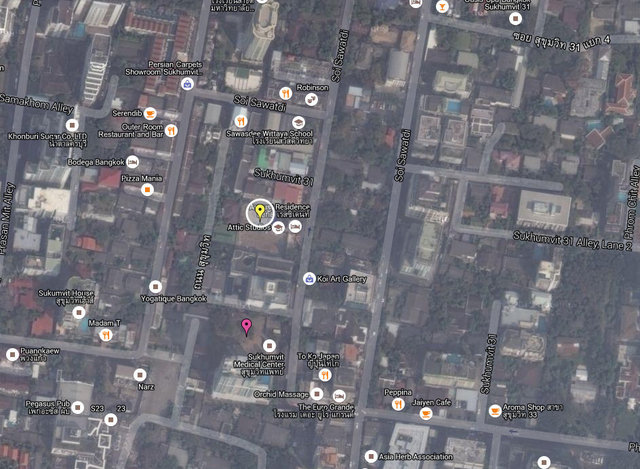Open The Euro Grande hotel bed icon

(339, 396)
